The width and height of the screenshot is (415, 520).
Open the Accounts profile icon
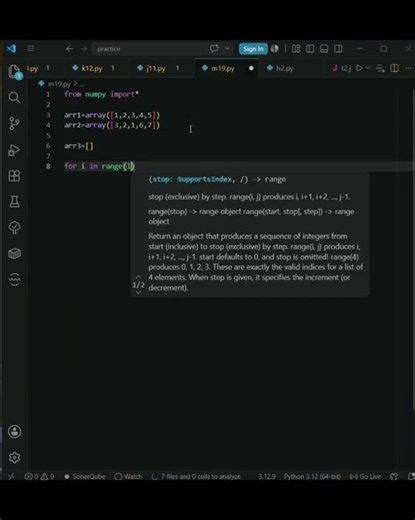pyautogui.click(x=14, y=432)
